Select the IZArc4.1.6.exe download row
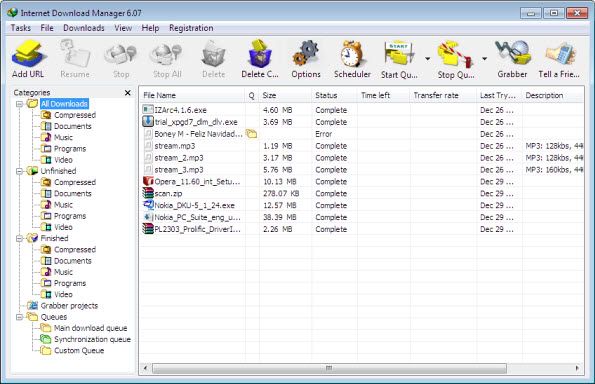 [362, 110]
